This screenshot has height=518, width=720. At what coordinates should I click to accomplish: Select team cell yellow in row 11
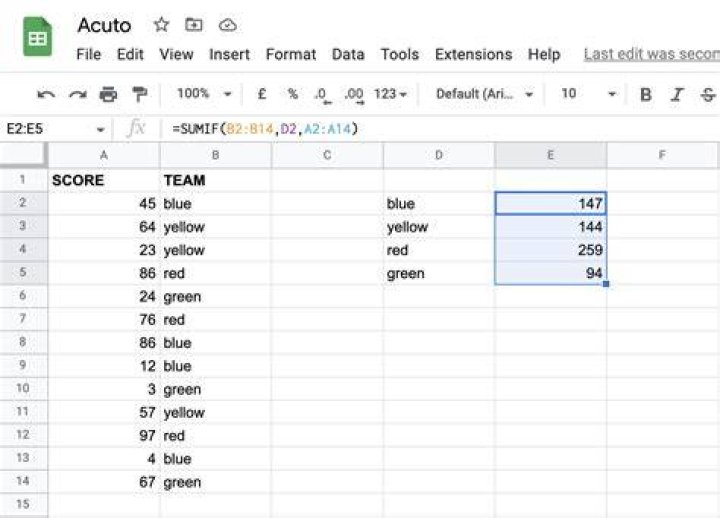pyautogui.click(x=215, y=412)
